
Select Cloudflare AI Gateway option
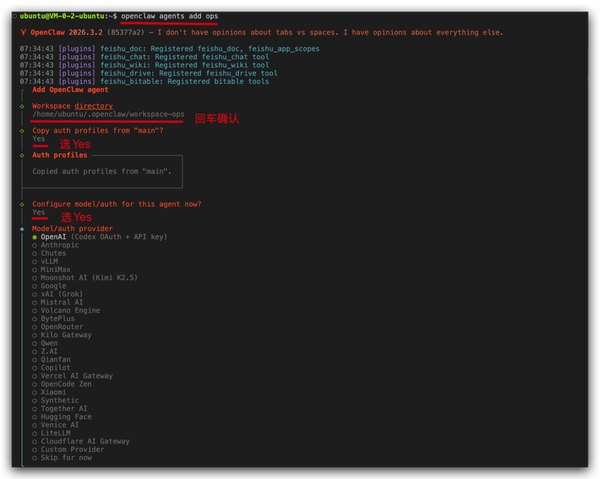pyautogui.click(x=85, y=440)
